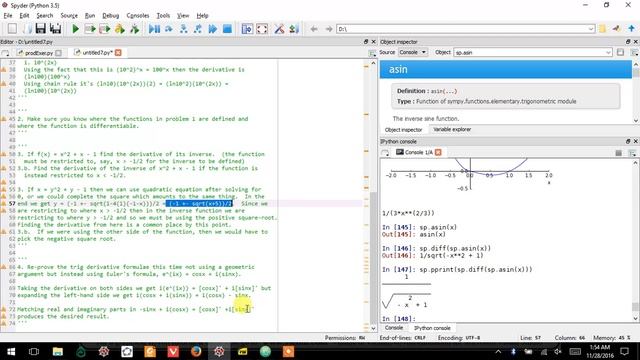
Task: Maximize the current pane
Action: 247,29
